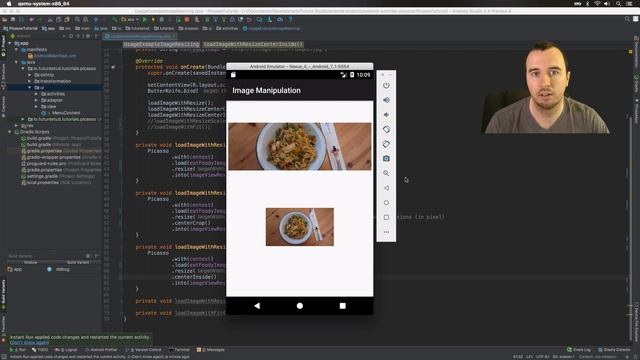Open the Terminal tool window tab
Image resolution: width=640 pixels, height=360 pixels.
tap(180, 350)
